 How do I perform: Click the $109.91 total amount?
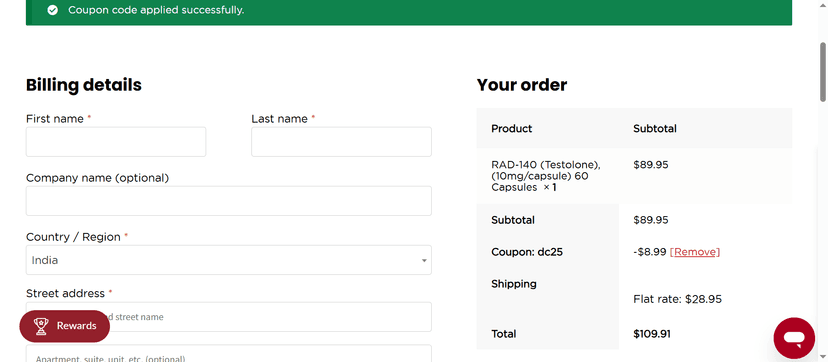[x=652, y=334]
